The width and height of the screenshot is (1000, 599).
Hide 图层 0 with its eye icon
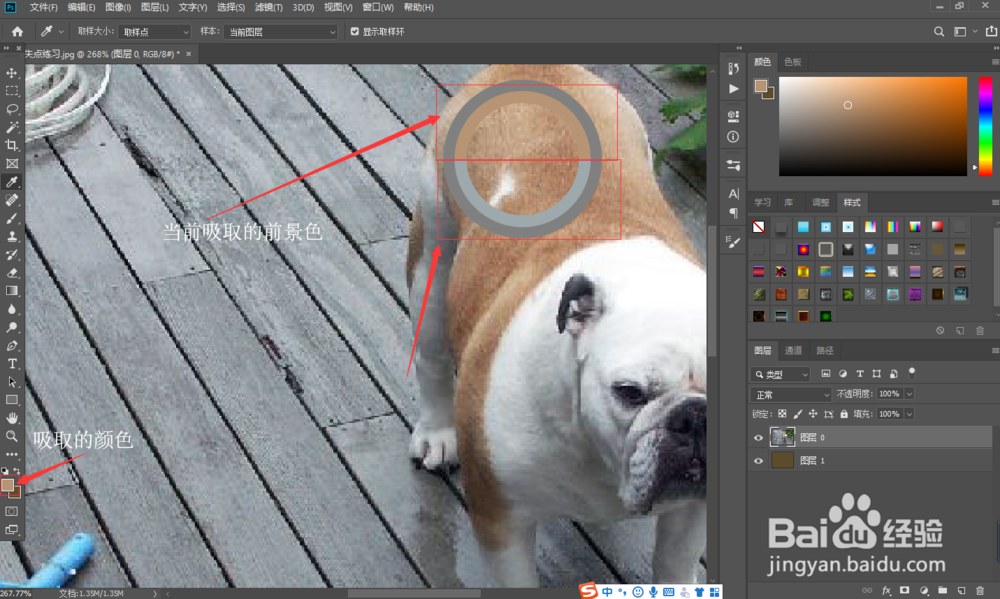coord(758,438)
